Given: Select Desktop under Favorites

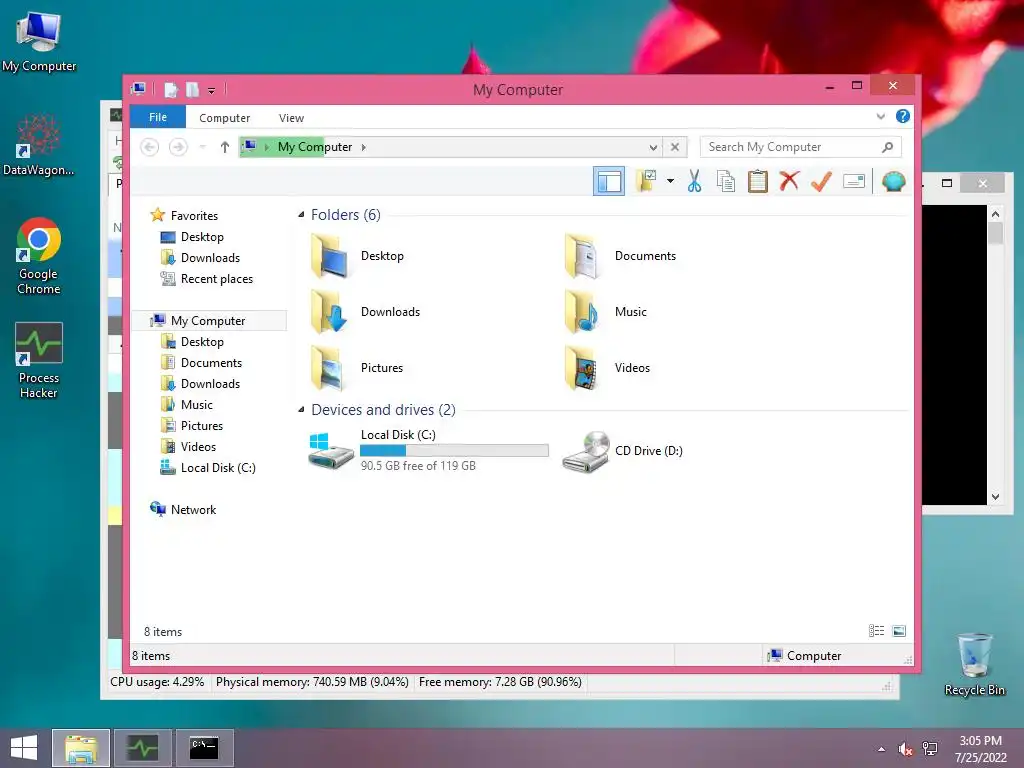Looking at the screenshot, I should pos(202,236).
